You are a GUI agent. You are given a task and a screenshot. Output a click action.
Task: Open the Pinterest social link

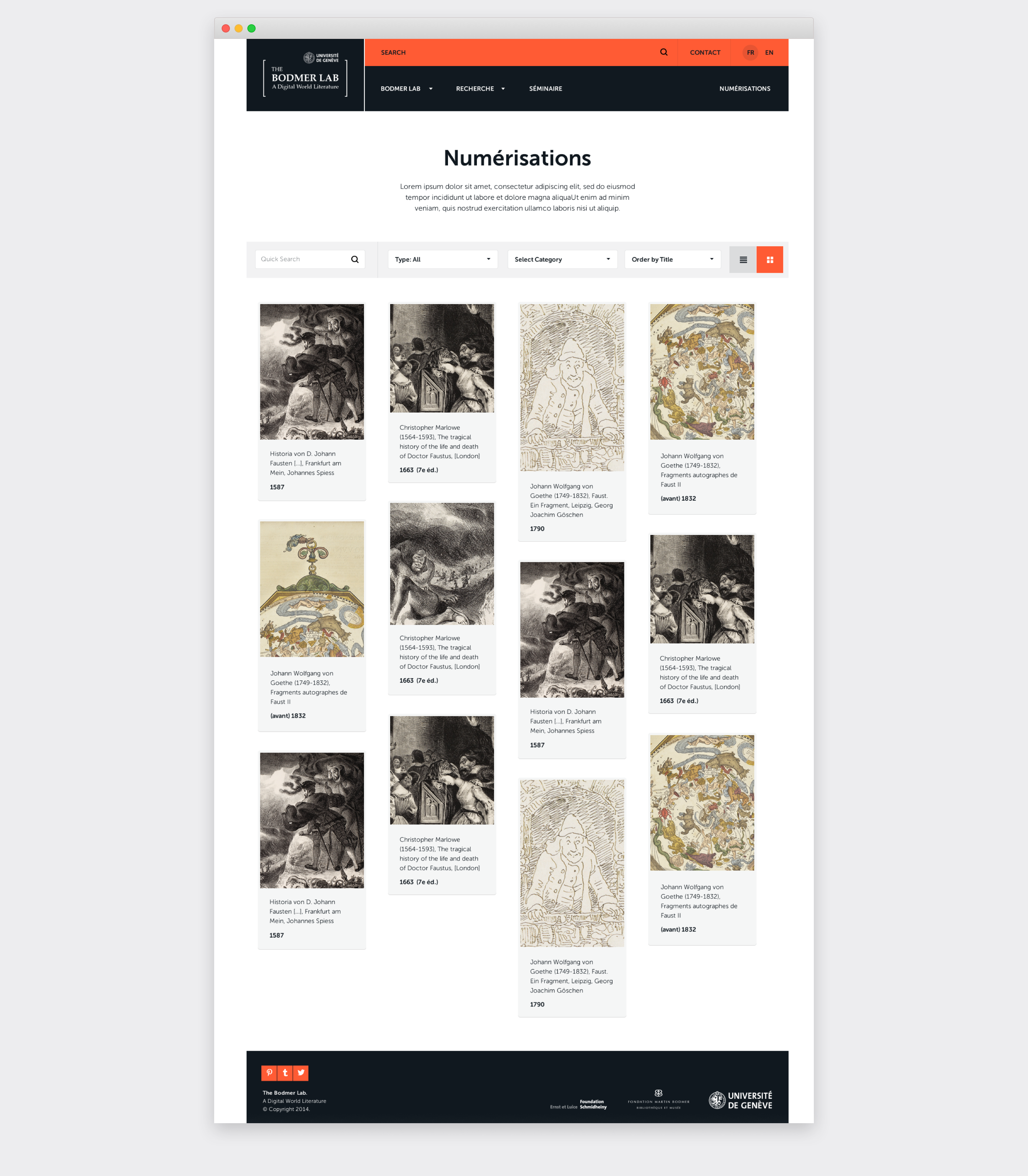(x=269, y=1073)
